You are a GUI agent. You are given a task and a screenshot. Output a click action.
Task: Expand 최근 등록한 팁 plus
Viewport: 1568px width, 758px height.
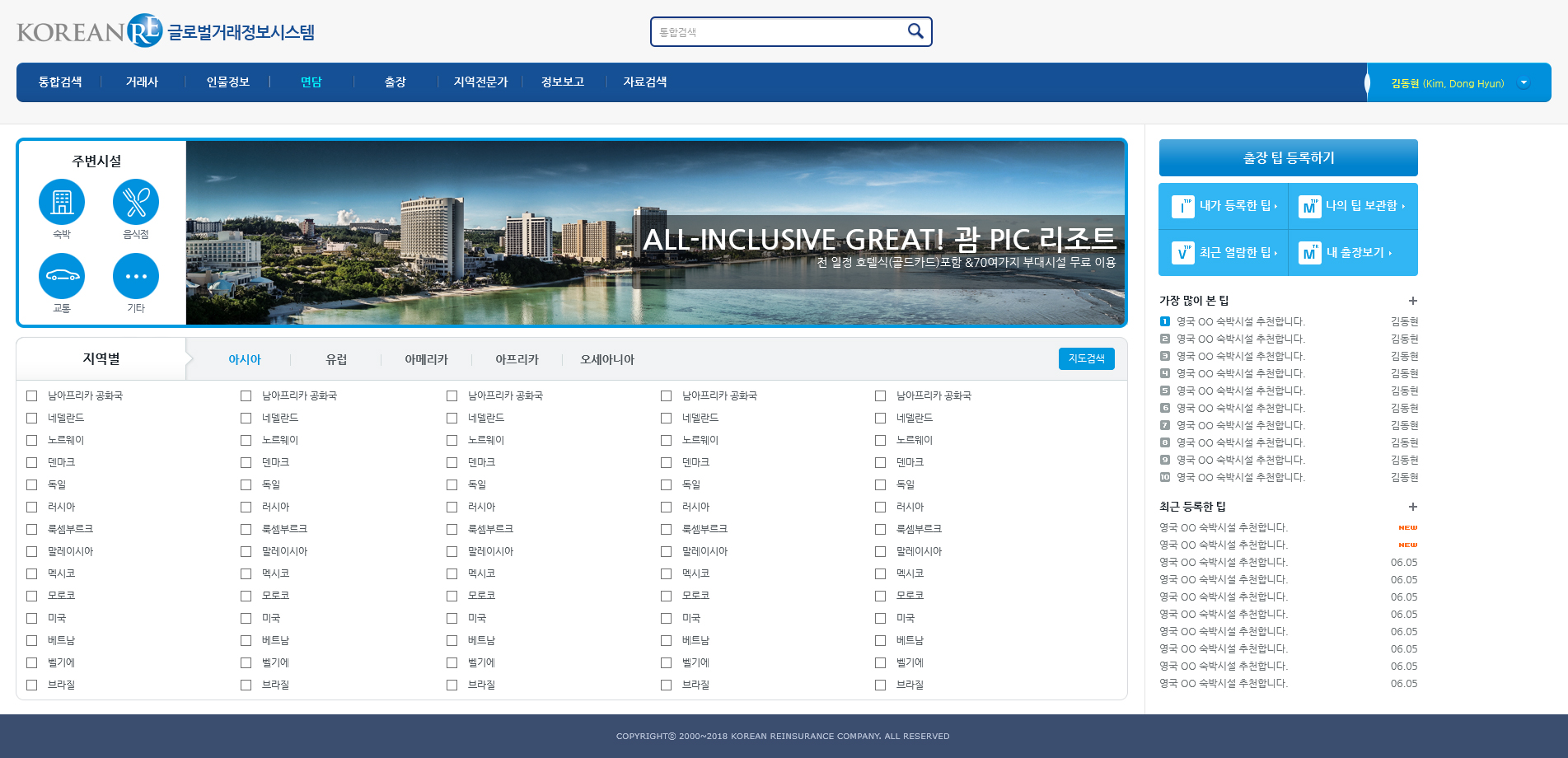coord(1412,507)
